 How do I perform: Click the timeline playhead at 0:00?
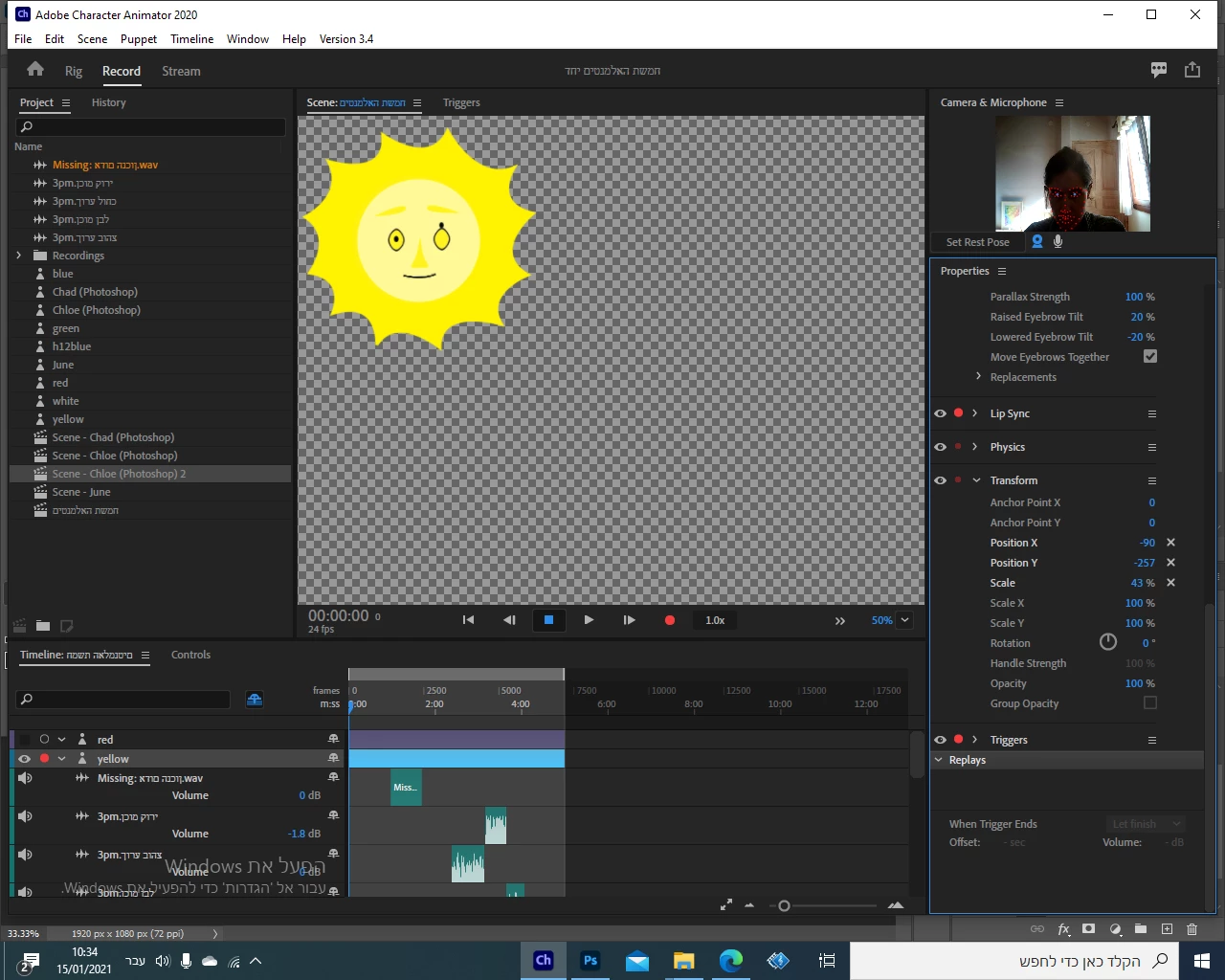(351, 704)
